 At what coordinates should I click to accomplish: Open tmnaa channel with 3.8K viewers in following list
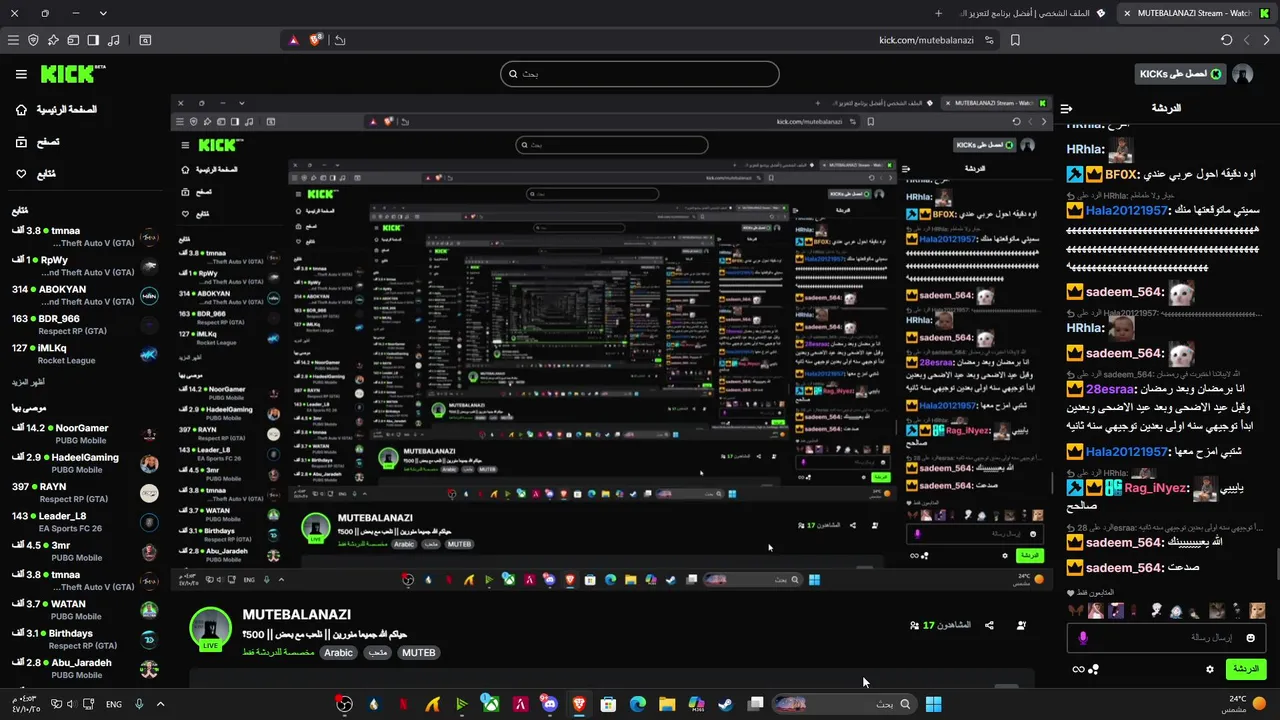[85, 236]
